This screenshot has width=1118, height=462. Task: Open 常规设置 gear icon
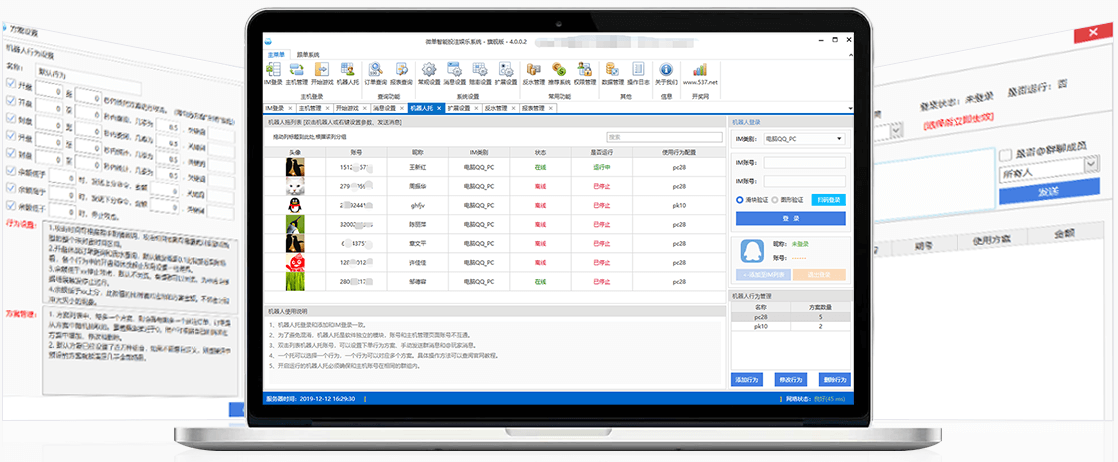(430, 71)
